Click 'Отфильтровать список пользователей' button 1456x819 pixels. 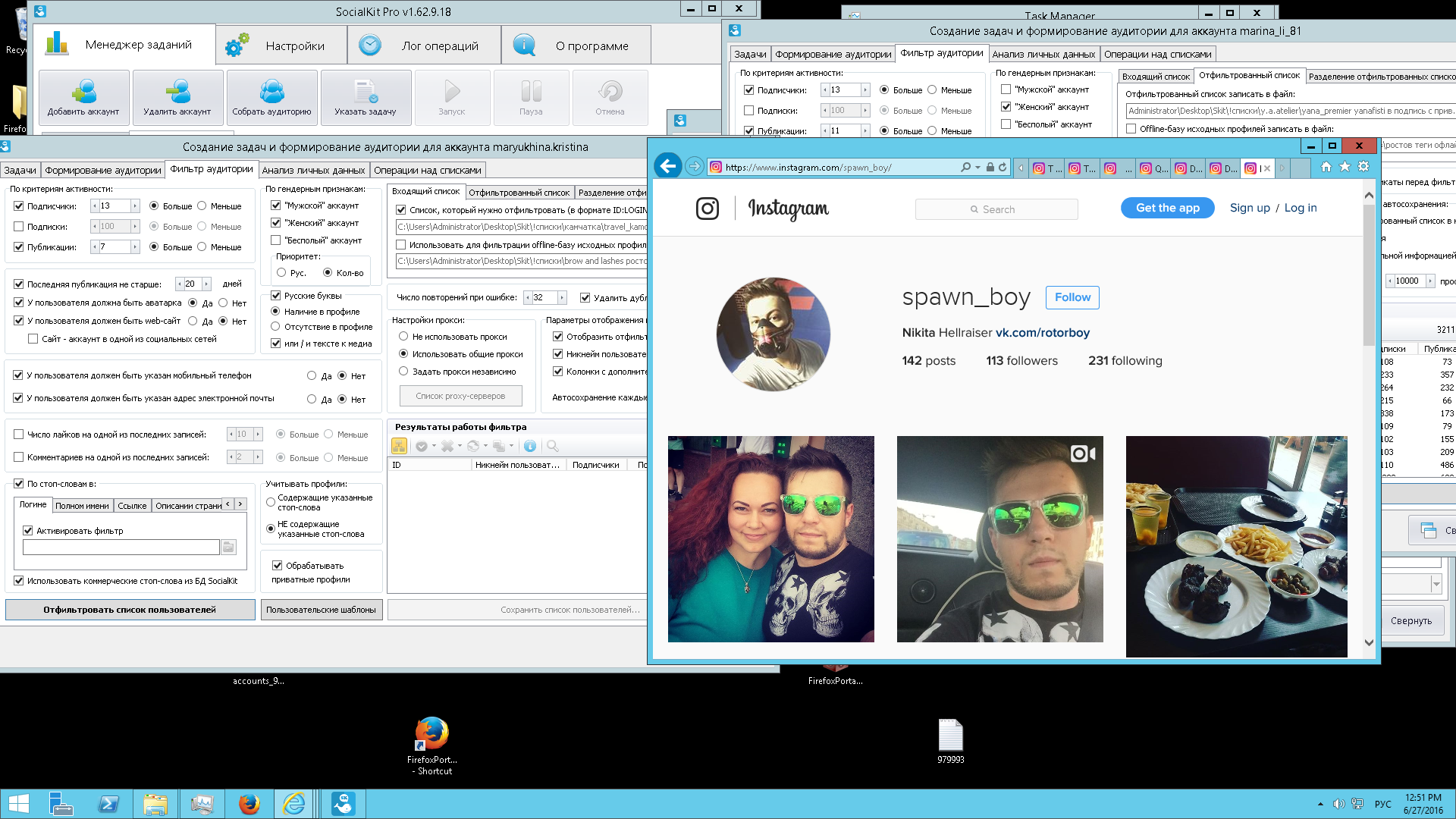(x=130, y=610)
